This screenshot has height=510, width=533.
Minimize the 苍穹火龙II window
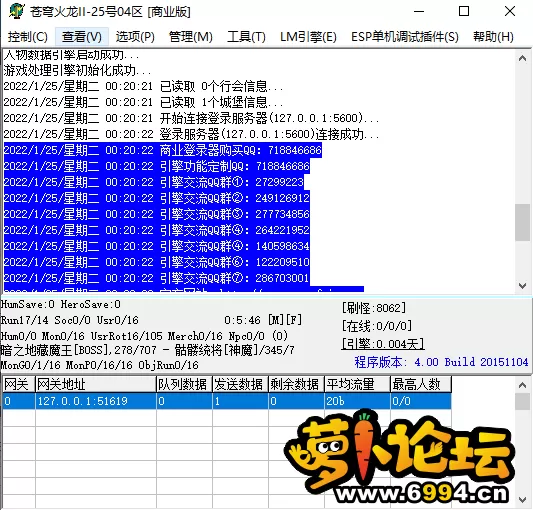coord(419,11)
